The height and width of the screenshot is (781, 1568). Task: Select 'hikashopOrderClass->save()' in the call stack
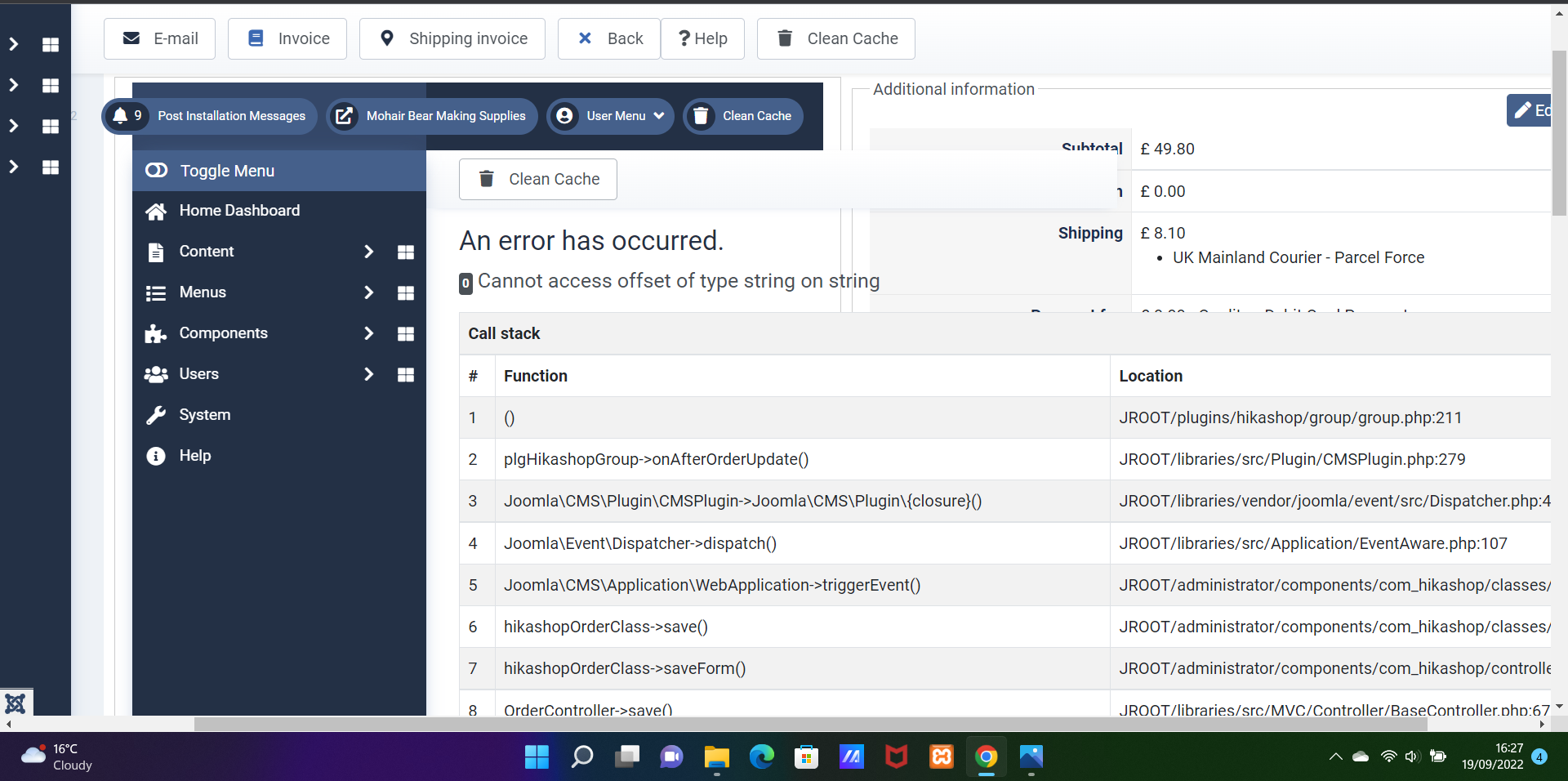606,627
